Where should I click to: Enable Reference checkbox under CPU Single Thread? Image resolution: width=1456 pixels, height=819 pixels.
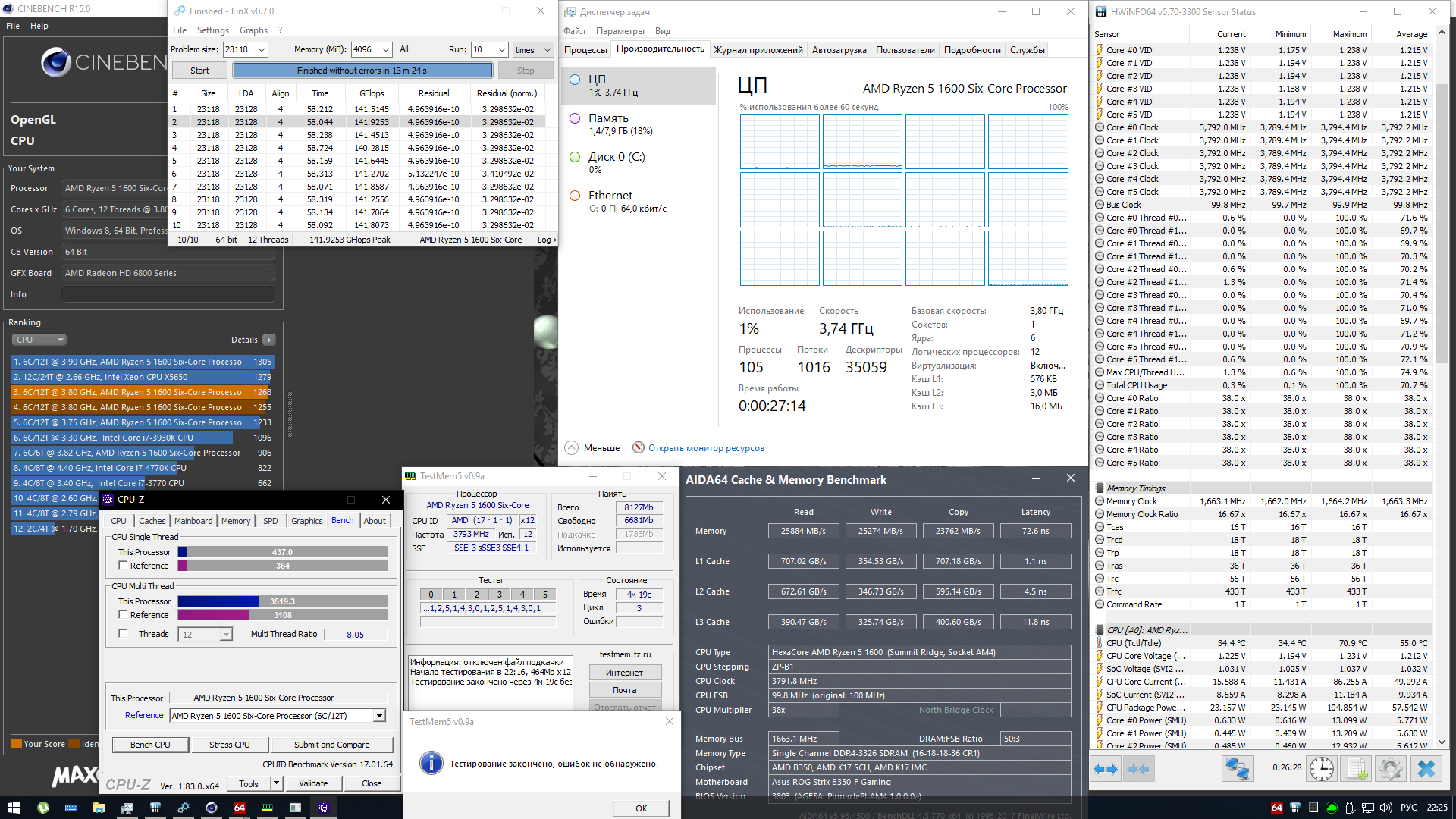pos(123,566)
